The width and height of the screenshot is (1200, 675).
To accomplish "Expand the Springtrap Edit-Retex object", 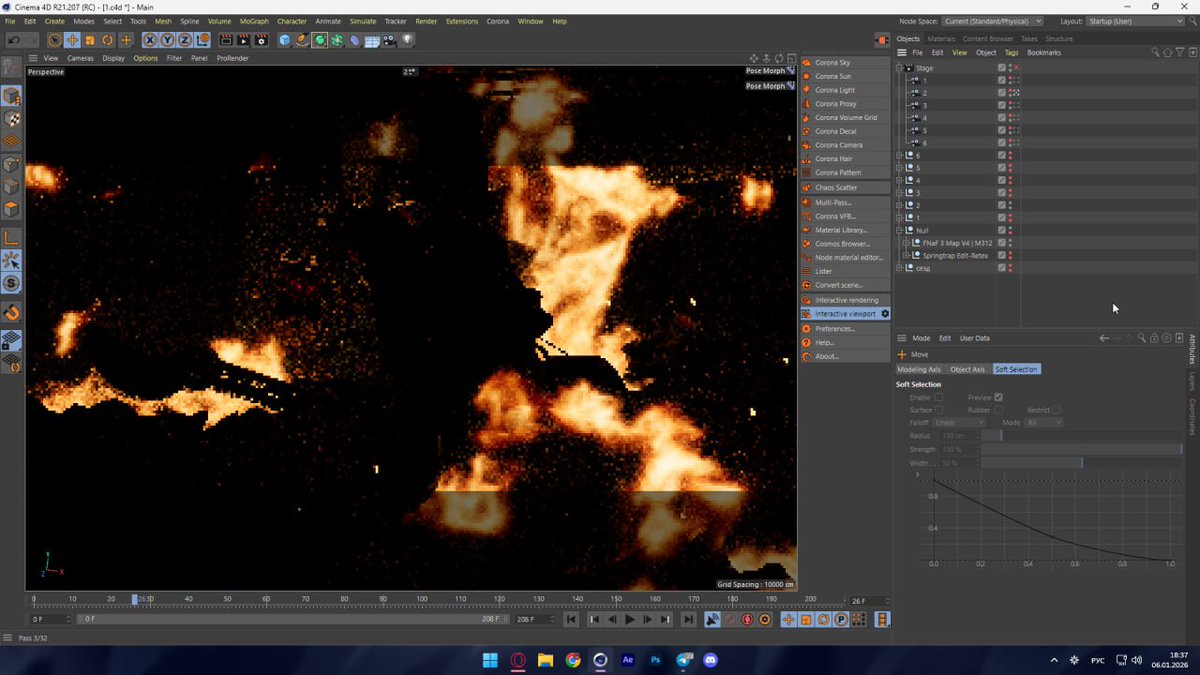I will click(x=906, y=255).
